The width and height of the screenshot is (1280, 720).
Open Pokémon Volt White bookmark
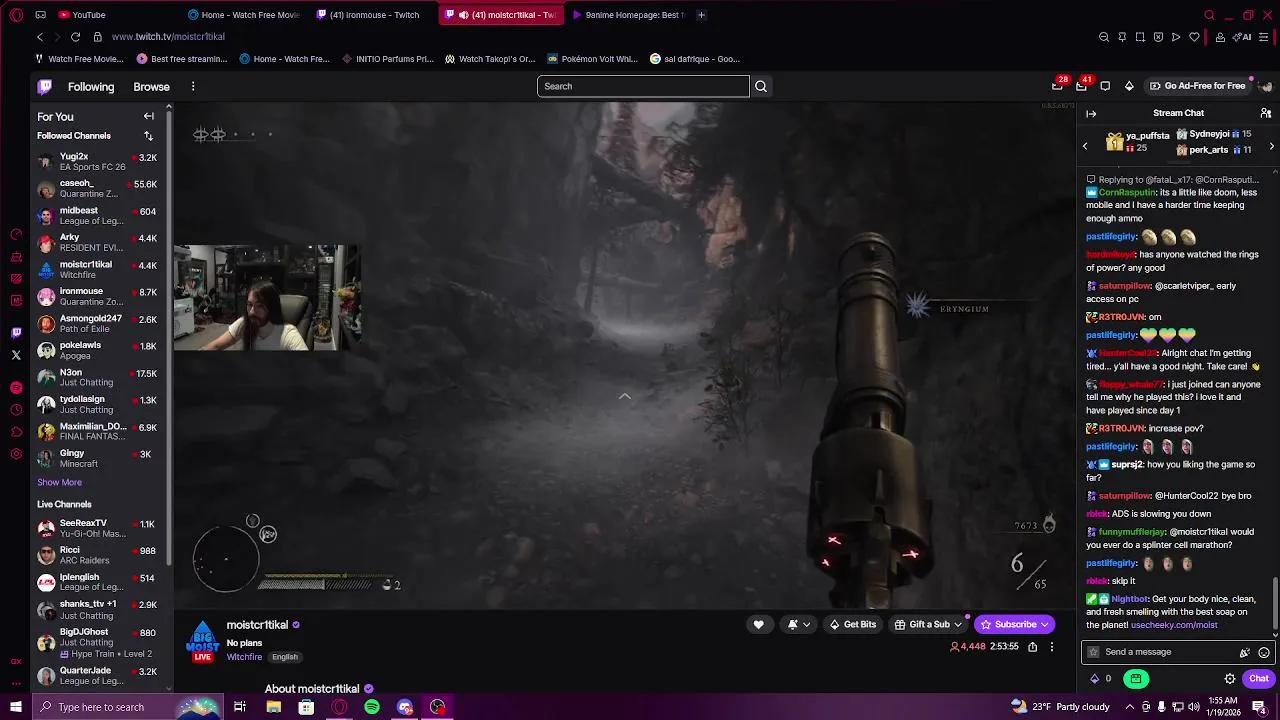pos(592,59)
